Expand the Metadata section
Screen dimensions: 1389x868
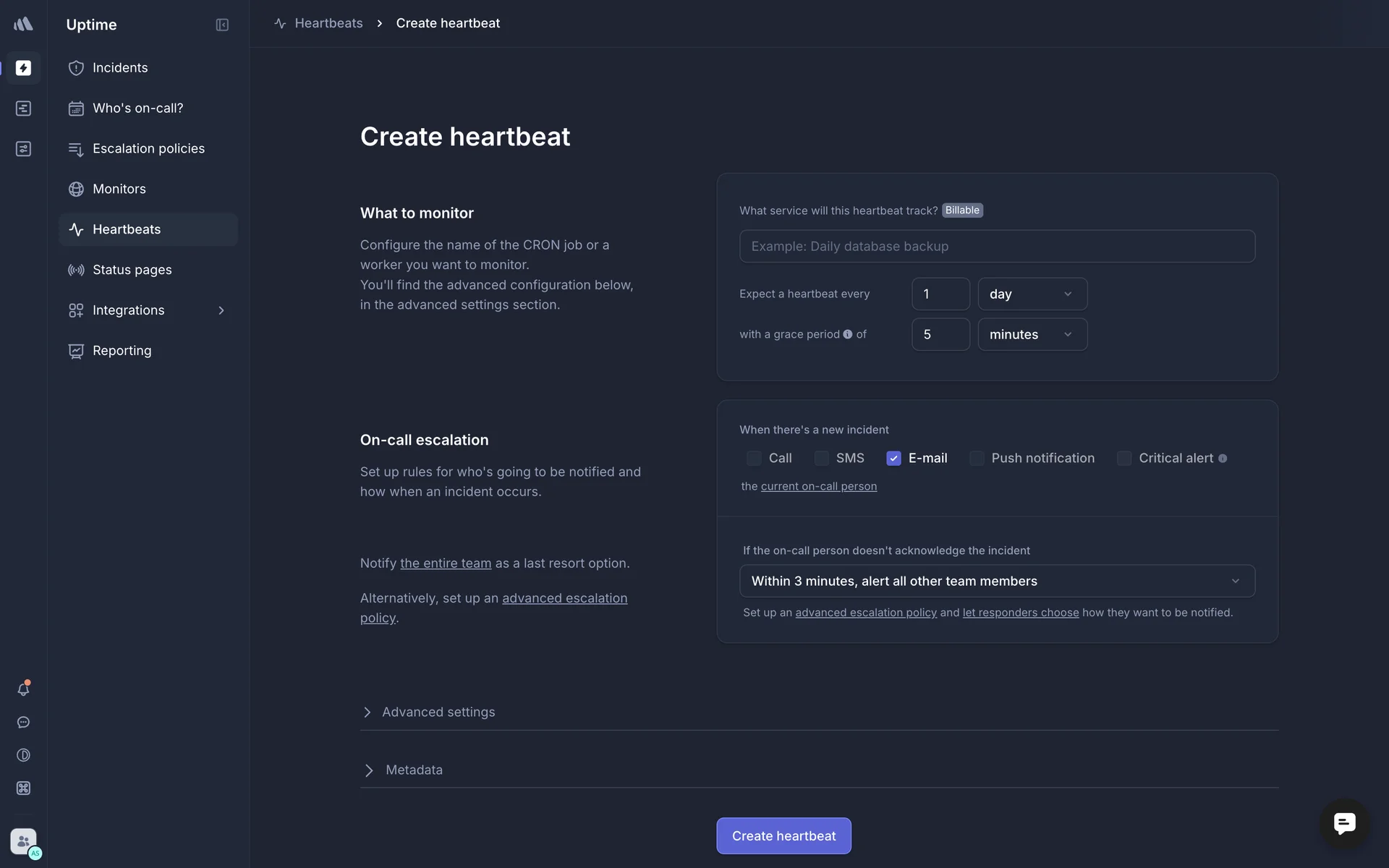(x=413, y=770)
